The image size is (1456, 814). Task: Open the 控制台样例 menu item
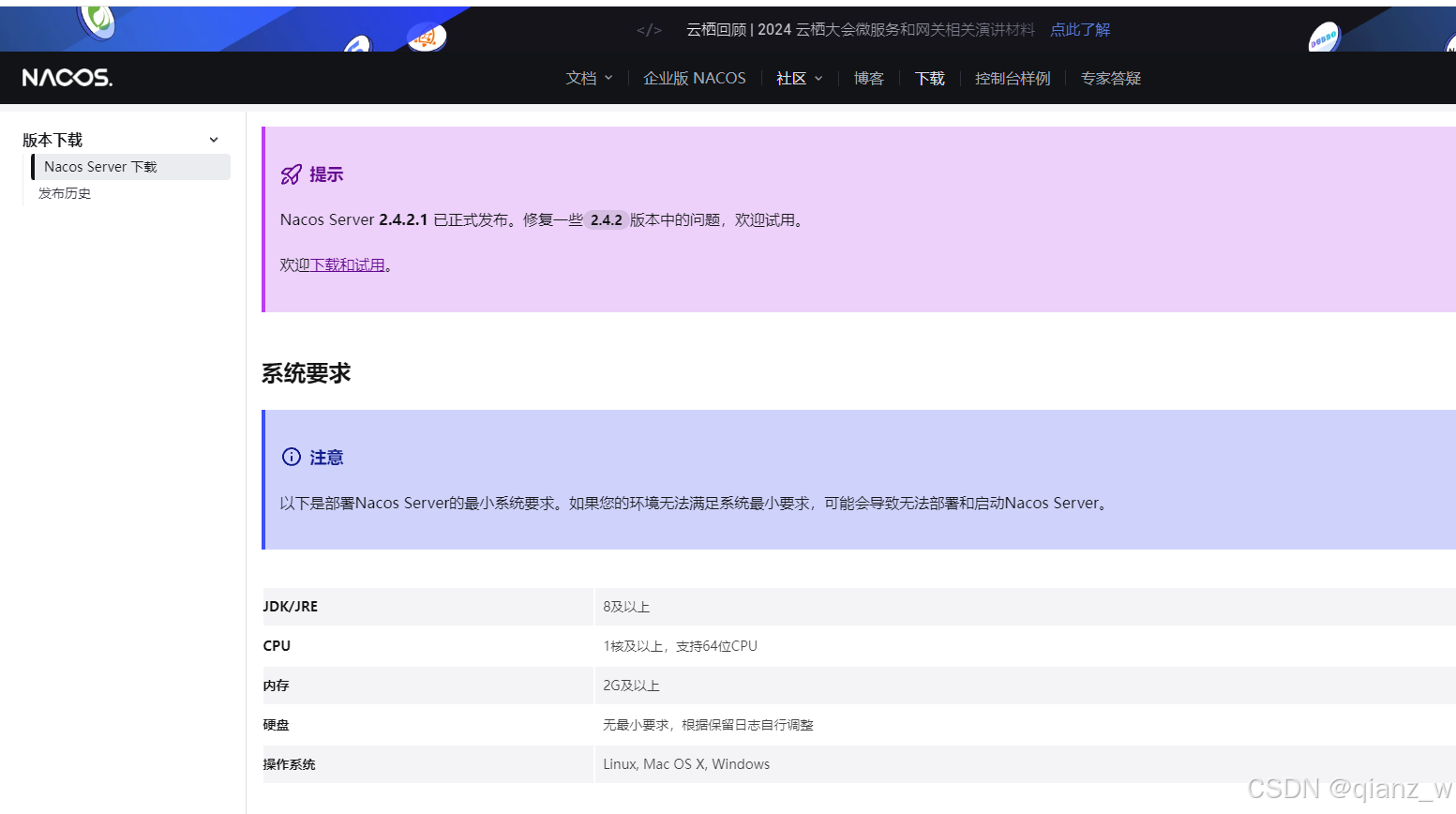click(1013, 78)
